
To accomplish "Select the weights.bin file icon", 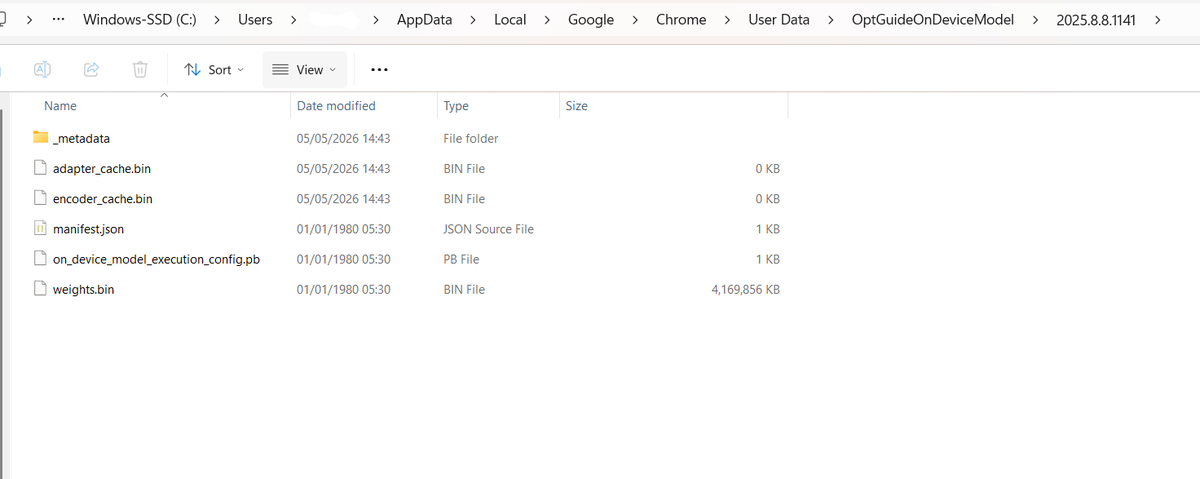I will (x=41, y=289).
